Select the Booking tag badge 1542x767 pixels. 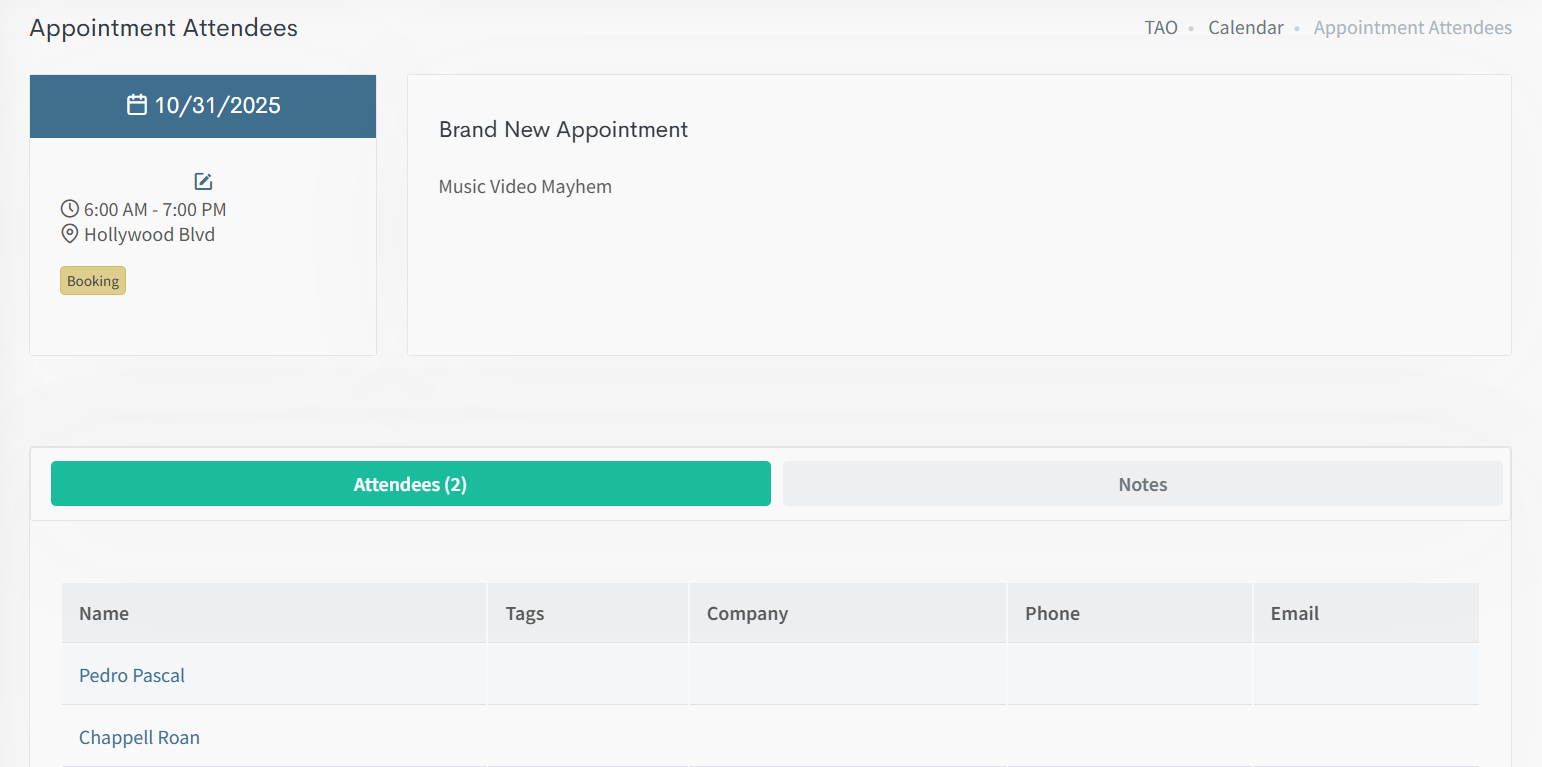(93, 281)
